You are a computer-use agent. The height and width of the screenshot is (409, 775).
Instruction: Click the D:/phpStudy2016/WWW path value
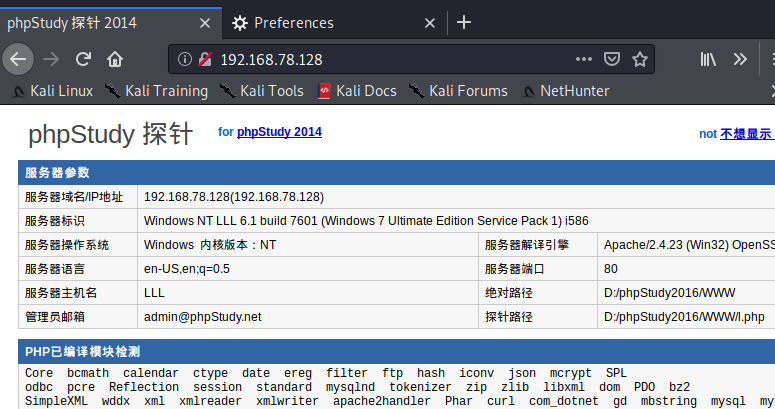(x=669, y=293)
